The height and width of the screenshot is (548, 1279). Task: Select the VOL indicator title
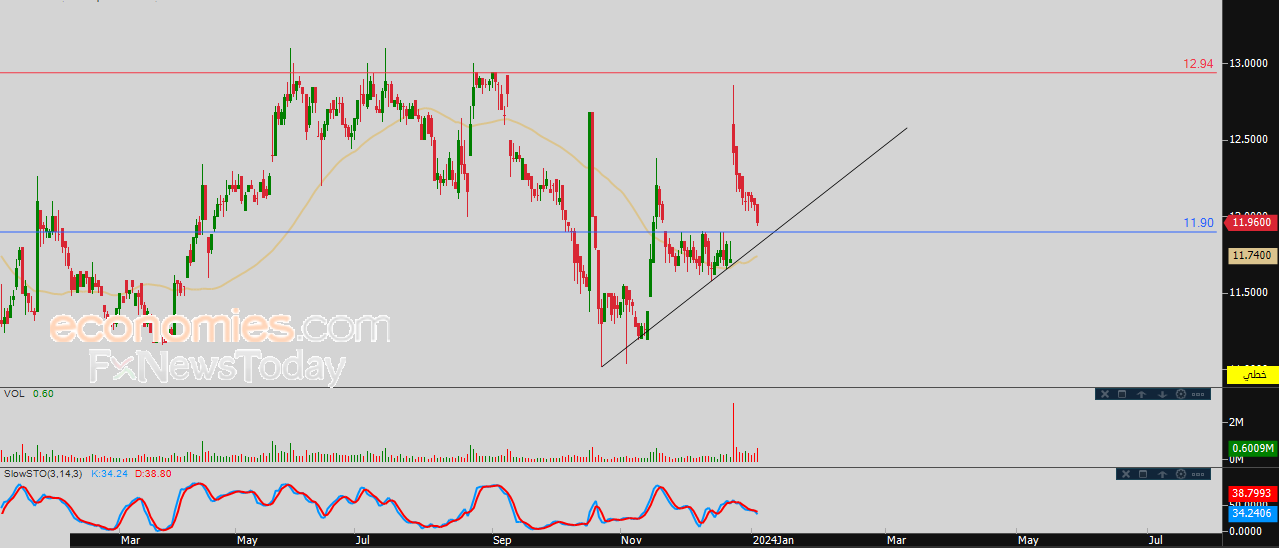click(x=14, y=394)
